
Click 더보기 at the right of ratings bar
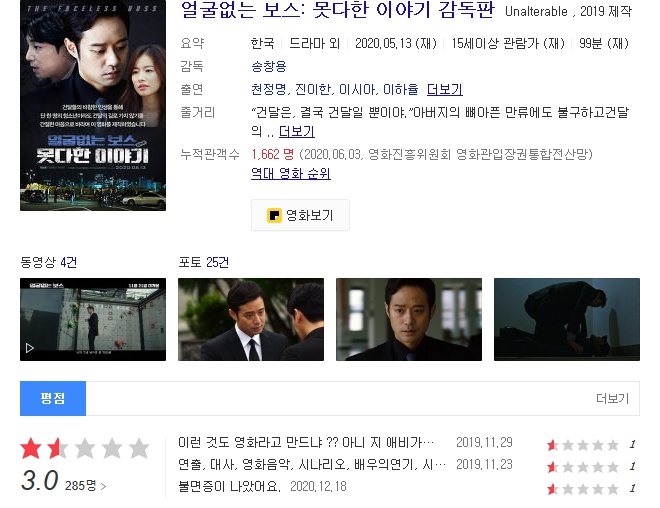[x=612, y=398]
